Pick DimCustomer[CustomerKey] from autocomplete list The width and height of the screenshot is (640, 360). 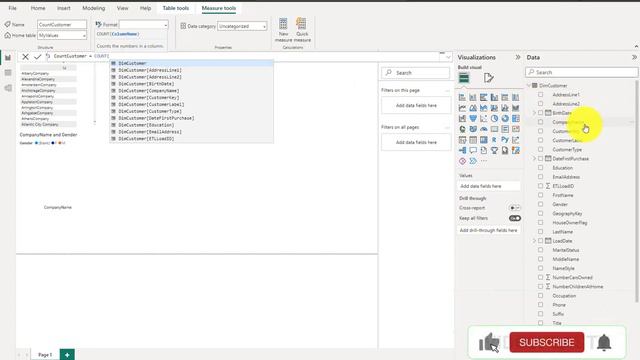pyautogui.click(x=192, y=98)
